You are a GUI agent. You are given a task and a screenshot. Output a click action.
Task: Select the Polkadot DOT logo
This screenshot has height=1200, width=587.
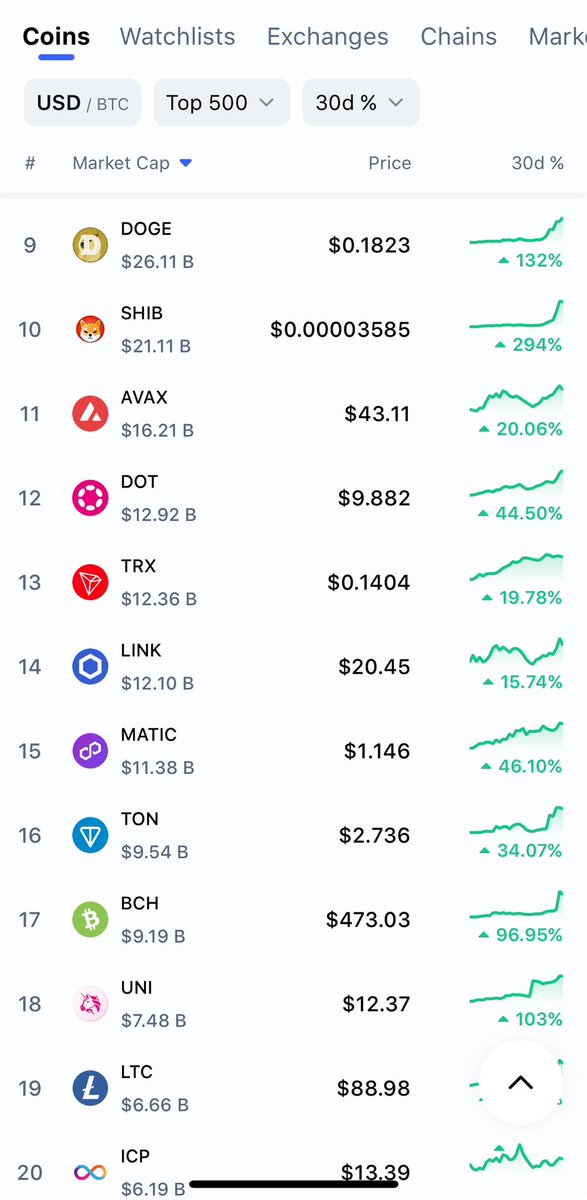tap(90, 498)
